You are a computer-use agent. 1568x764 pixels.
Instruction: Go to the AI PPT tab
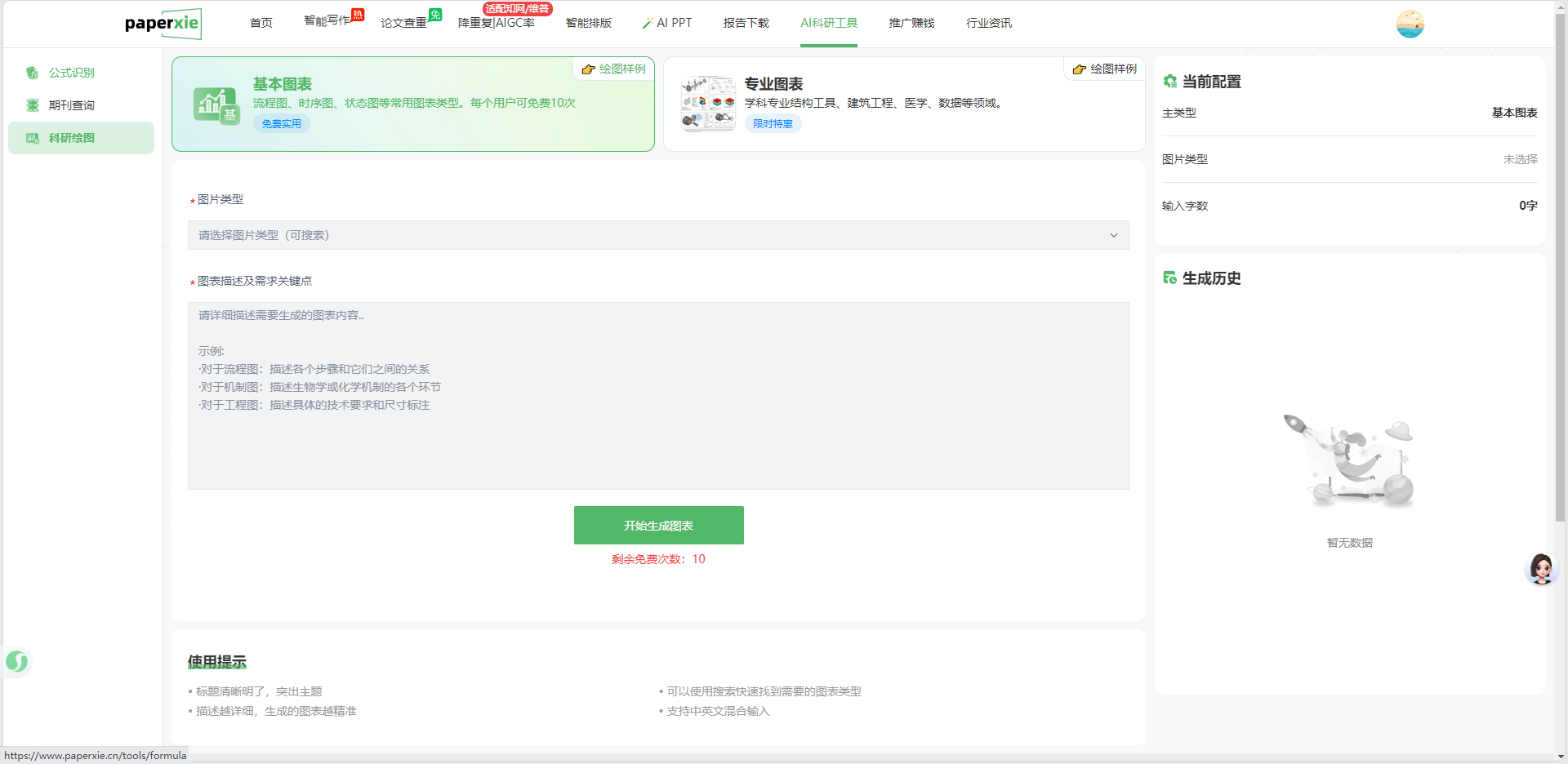point(667,23)
